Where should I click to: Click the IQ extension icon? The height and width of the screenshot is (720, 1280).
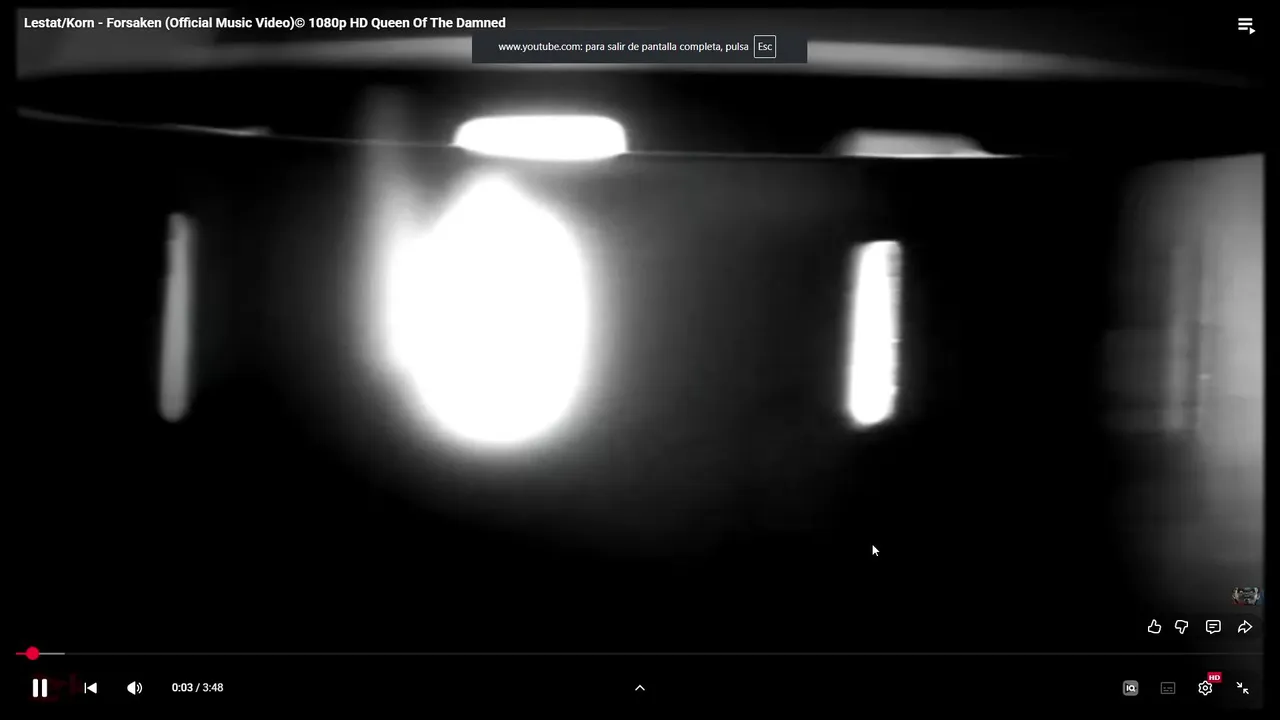(x=1130, y=687)
